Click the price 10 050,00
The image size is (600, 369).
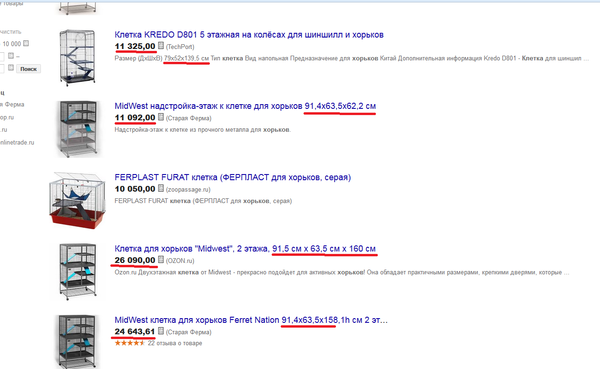click(x=135, y=189)
